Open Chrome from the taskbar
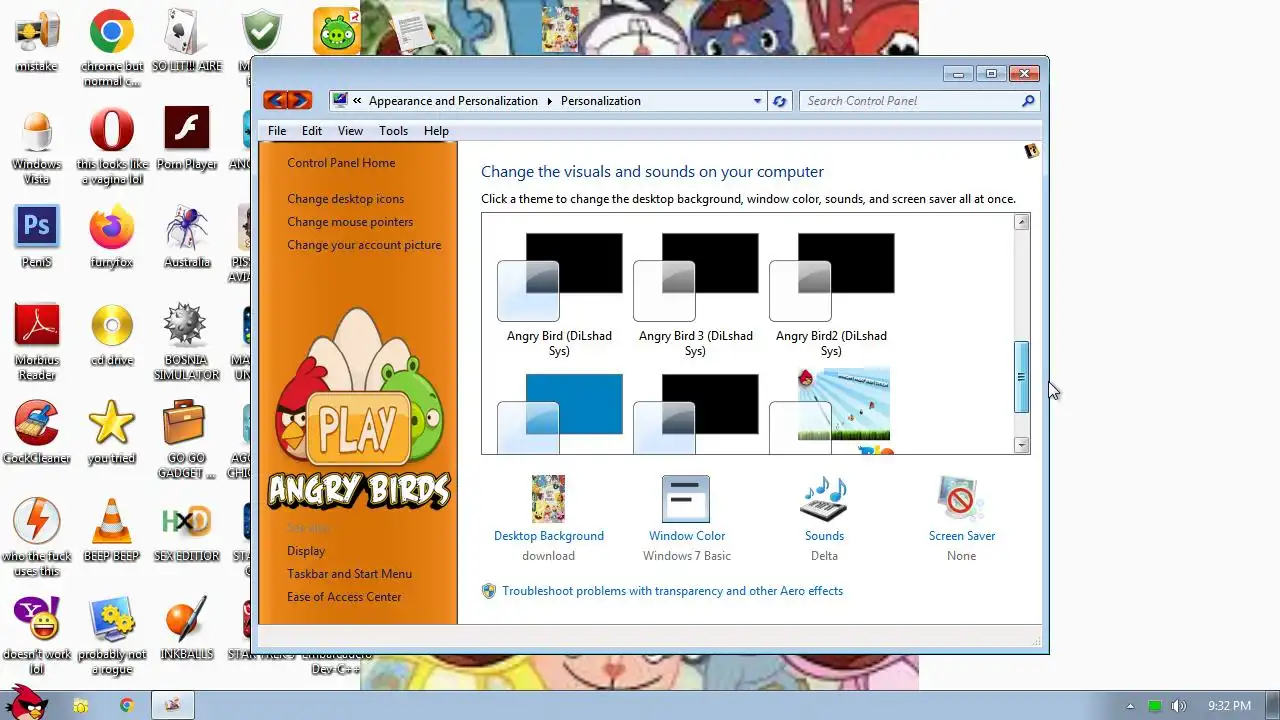The width and height of the screenshot is (1280, 720). [127, 705]
